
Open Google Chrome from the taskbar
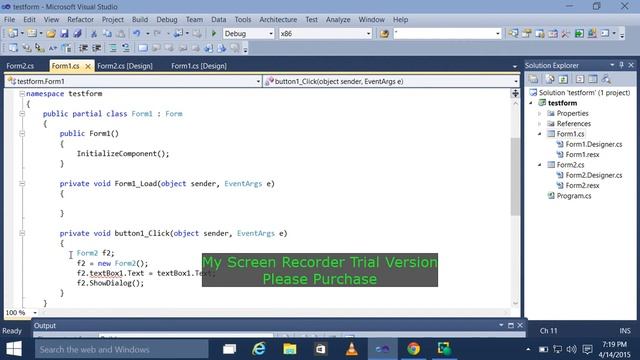[413, 349]
